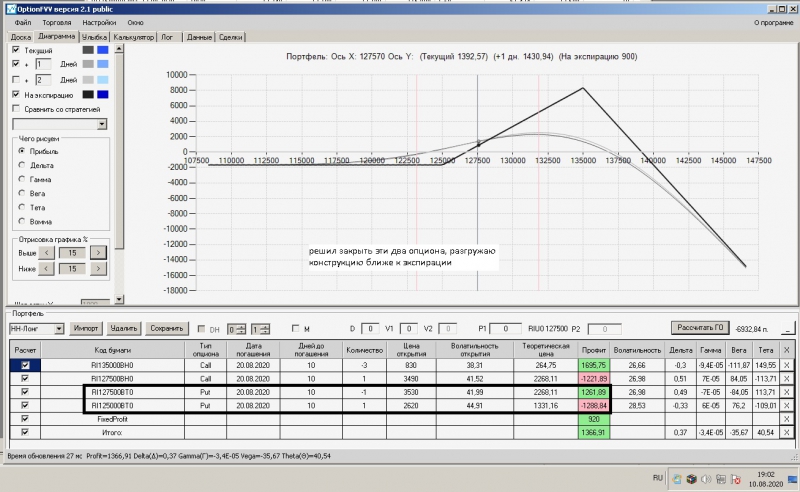Switch to the Улыбка tab

coord(94,37)
